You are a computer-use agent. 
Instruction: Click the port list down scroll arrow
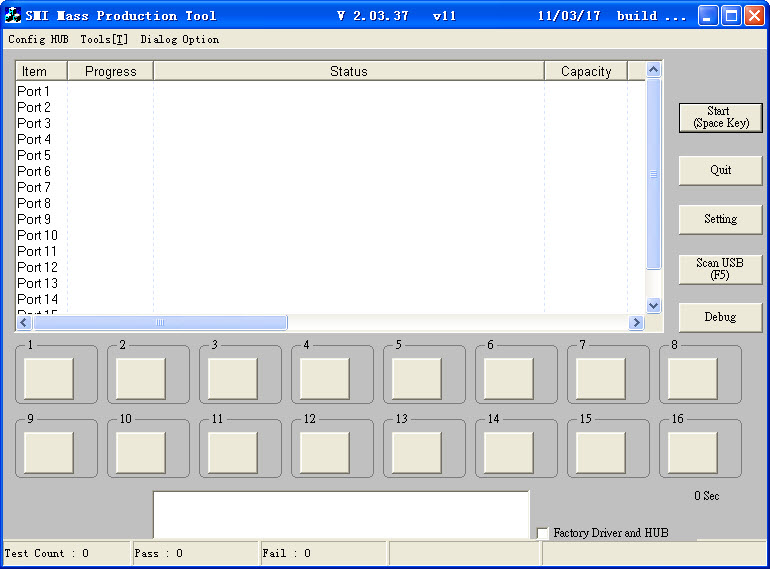pyautogui.click(x=654, y=305)
